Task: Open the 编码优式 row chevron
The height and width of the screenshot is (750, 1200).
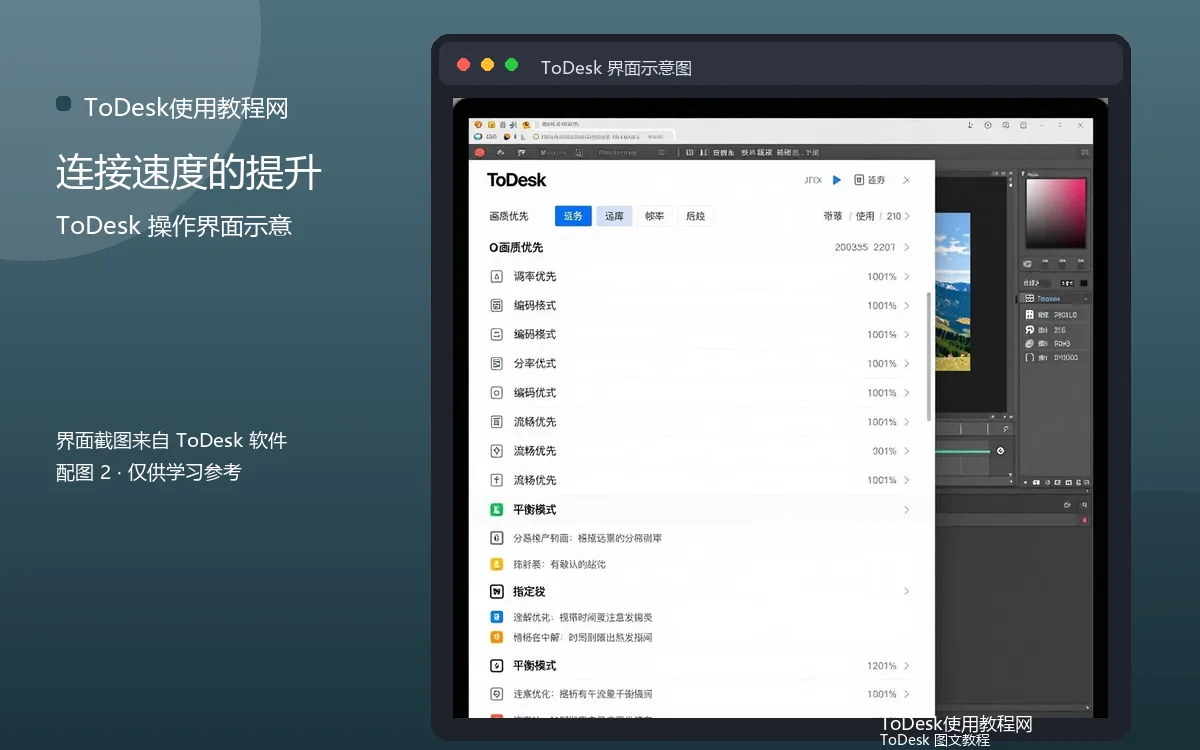Action: (907, 393)
